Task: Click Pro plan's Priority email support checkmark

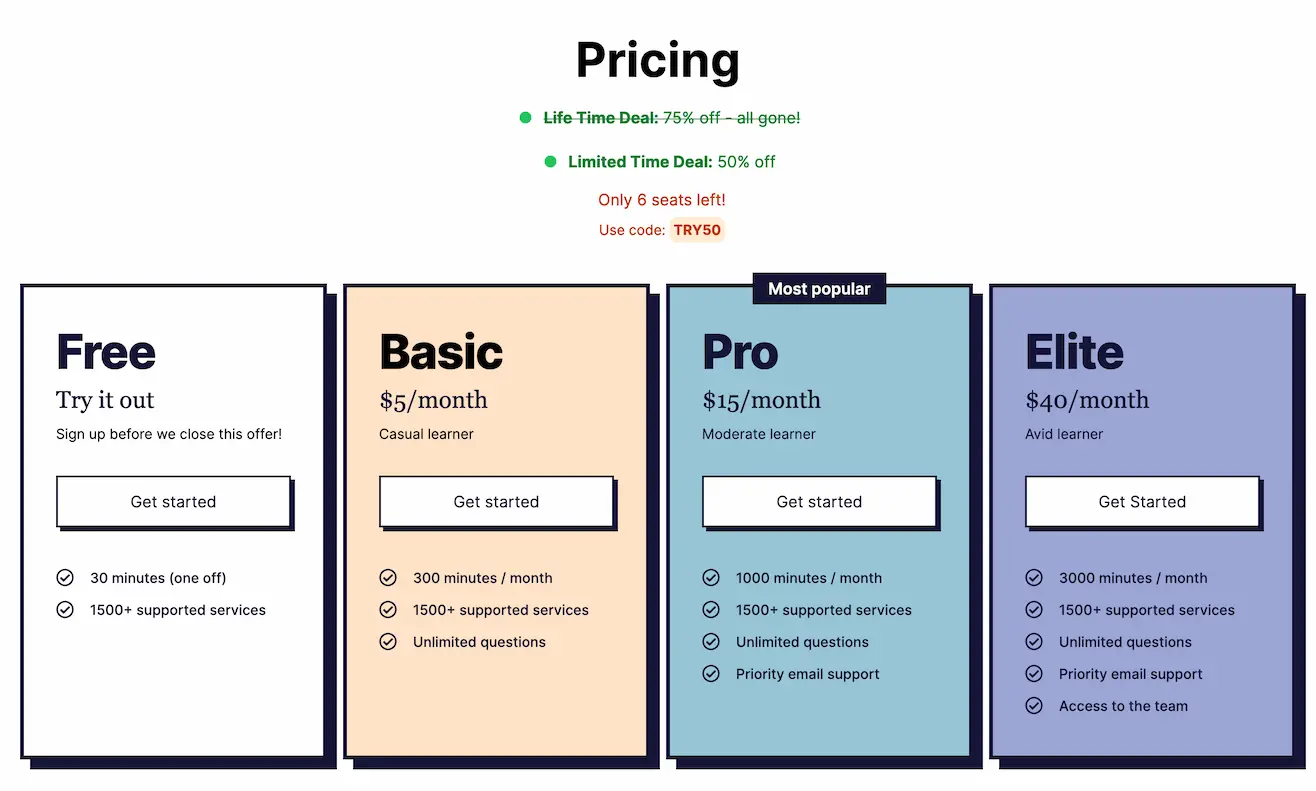Action: (711, 674)
